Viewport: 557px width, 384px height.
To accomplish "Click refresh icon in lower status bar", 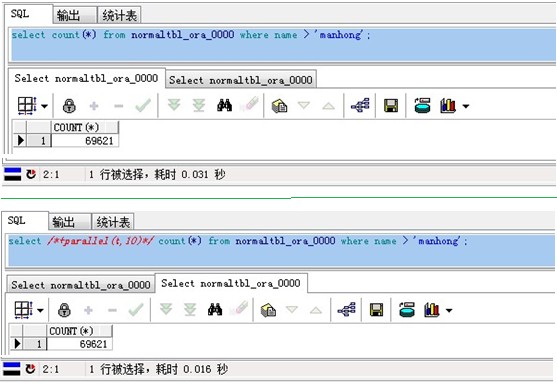I will (x=31, y=369).
